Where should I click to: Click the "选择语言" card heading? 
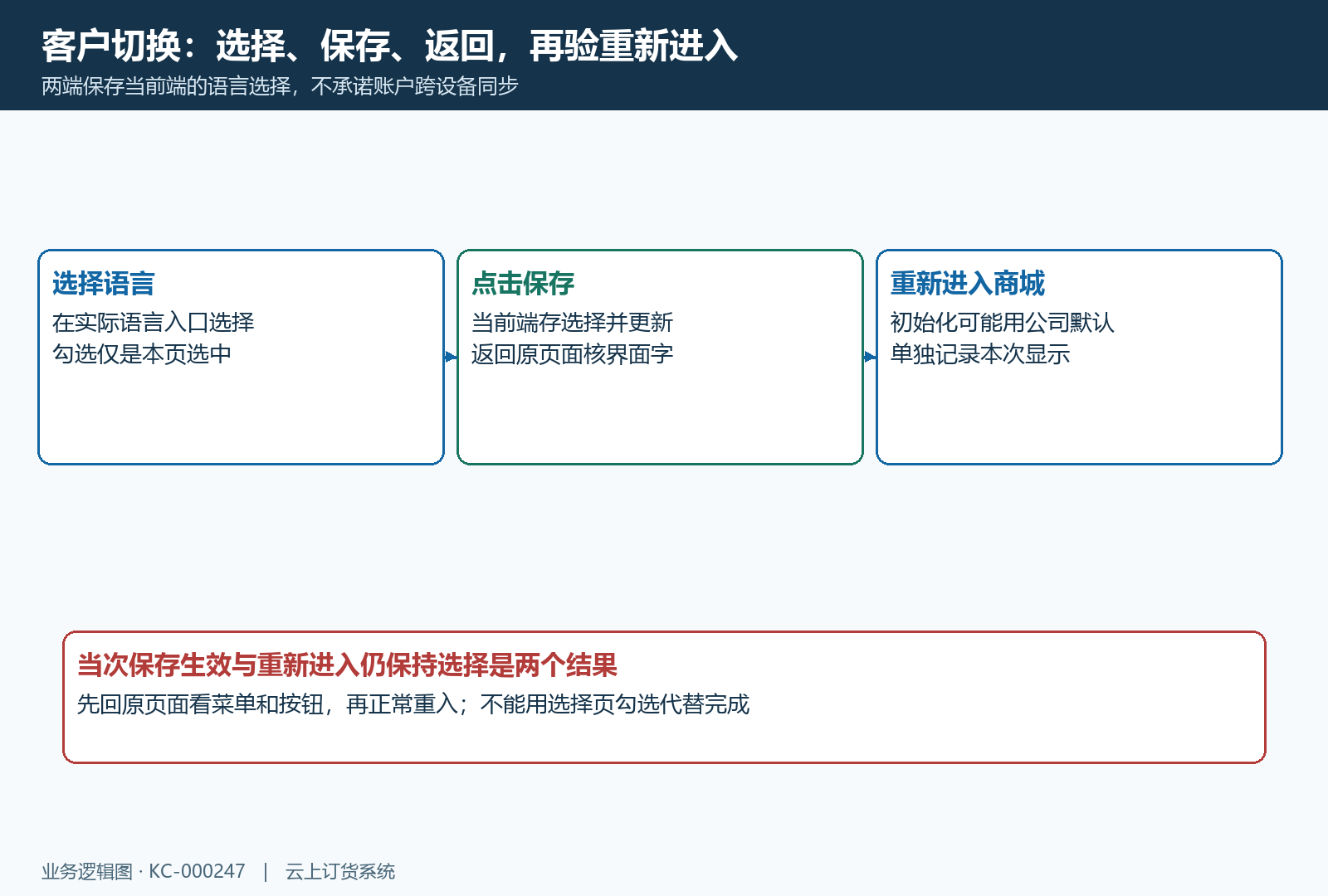(x=104, y=284)
